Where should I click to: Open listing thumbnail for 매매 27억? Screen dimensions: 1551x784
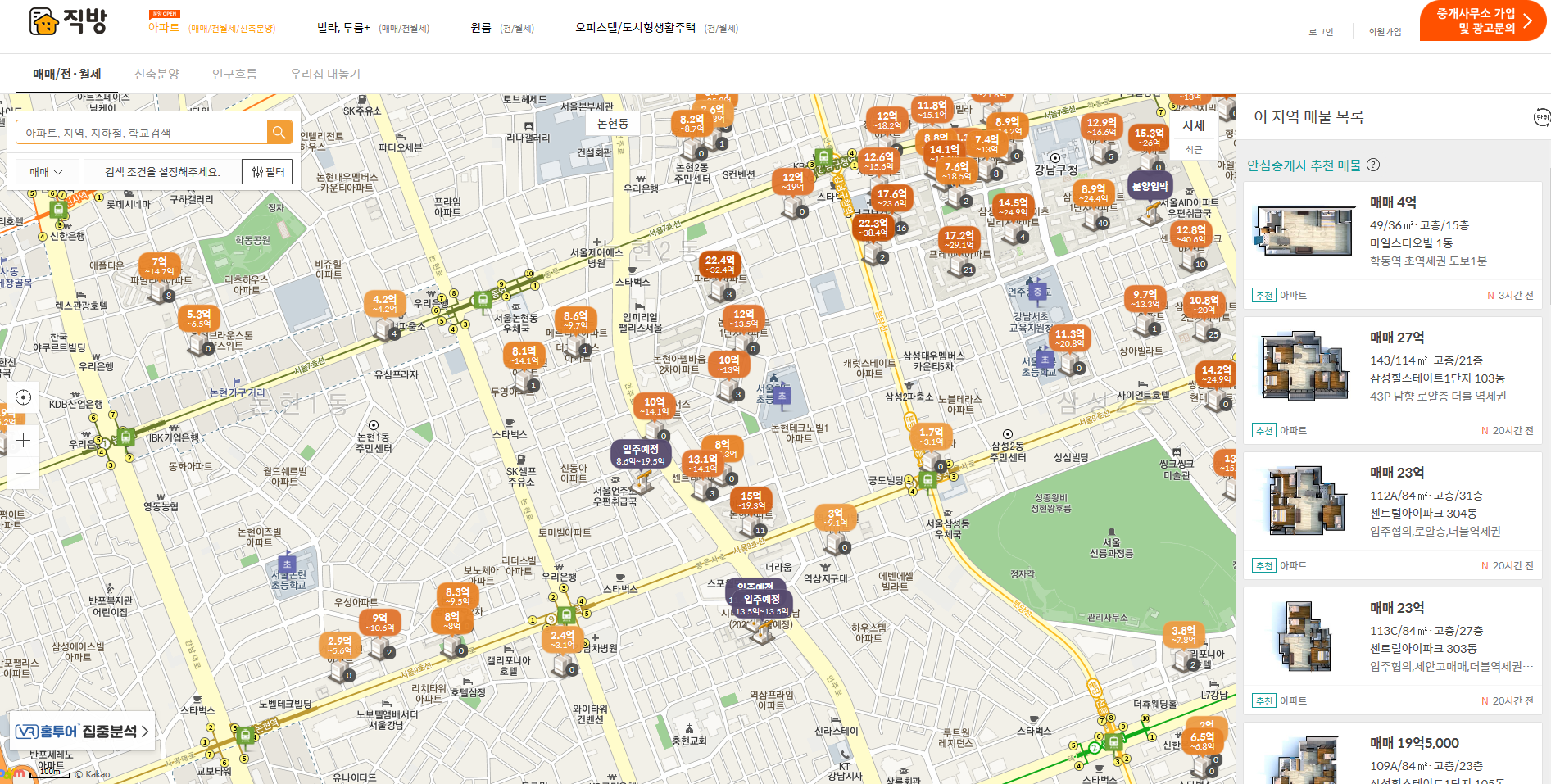pyautogui.click(x=1304, y=365)
